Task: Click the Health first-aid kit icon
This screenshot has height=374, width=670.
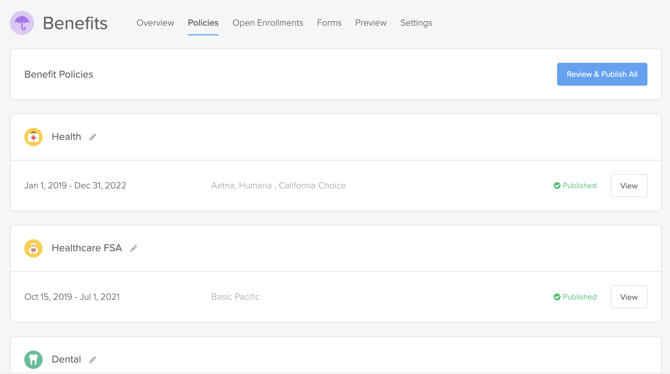Action: click(33, 137)
